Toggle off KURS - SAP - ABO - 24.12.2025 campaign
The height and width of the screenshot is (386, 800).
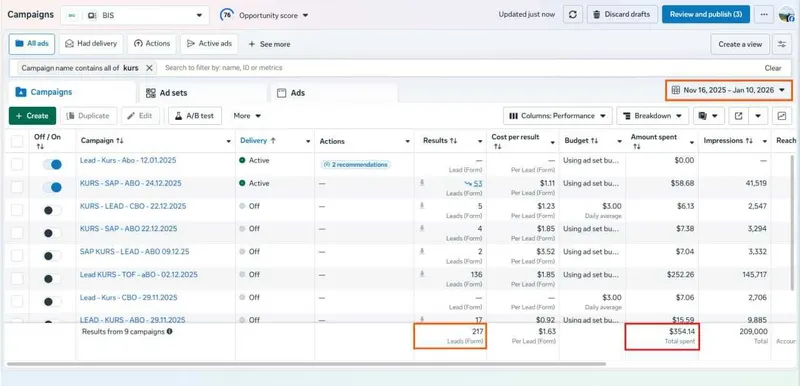[x=52, y=187]
